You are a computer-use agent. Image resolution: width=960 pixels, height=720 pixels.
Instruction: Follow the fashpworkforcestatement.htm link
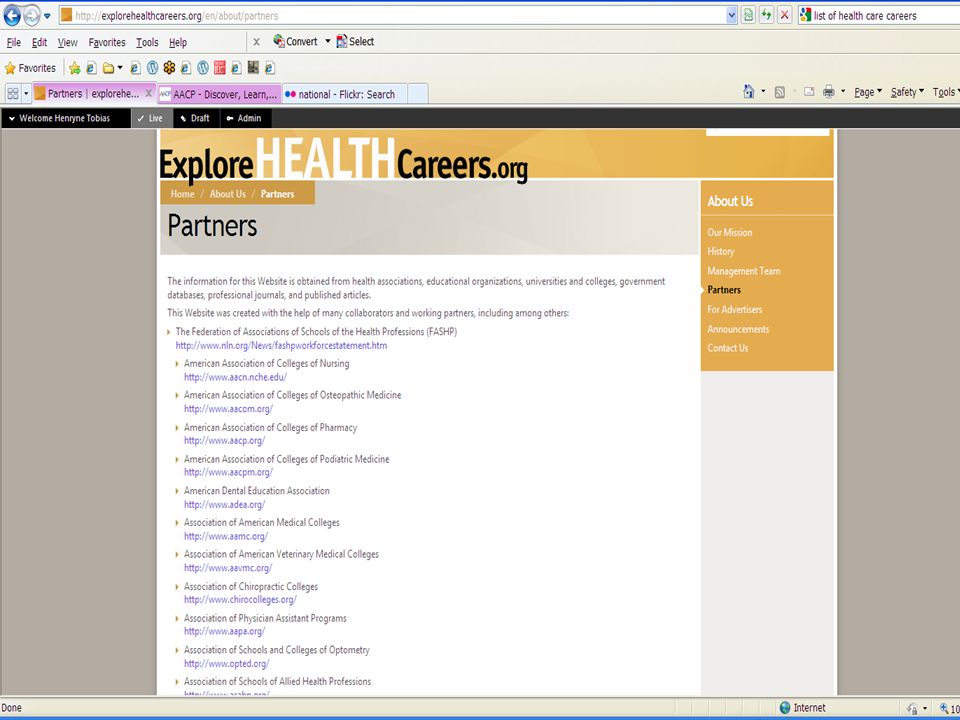[x=281, y=345]
